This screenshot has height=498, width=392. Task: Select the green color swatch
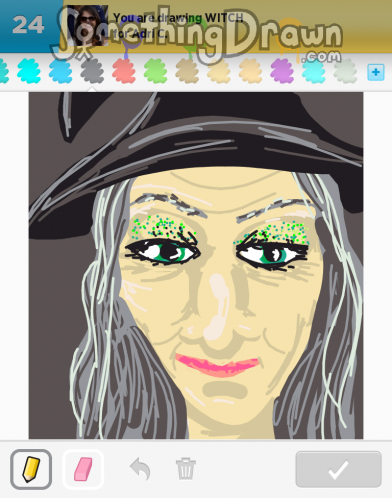point(155,71)
